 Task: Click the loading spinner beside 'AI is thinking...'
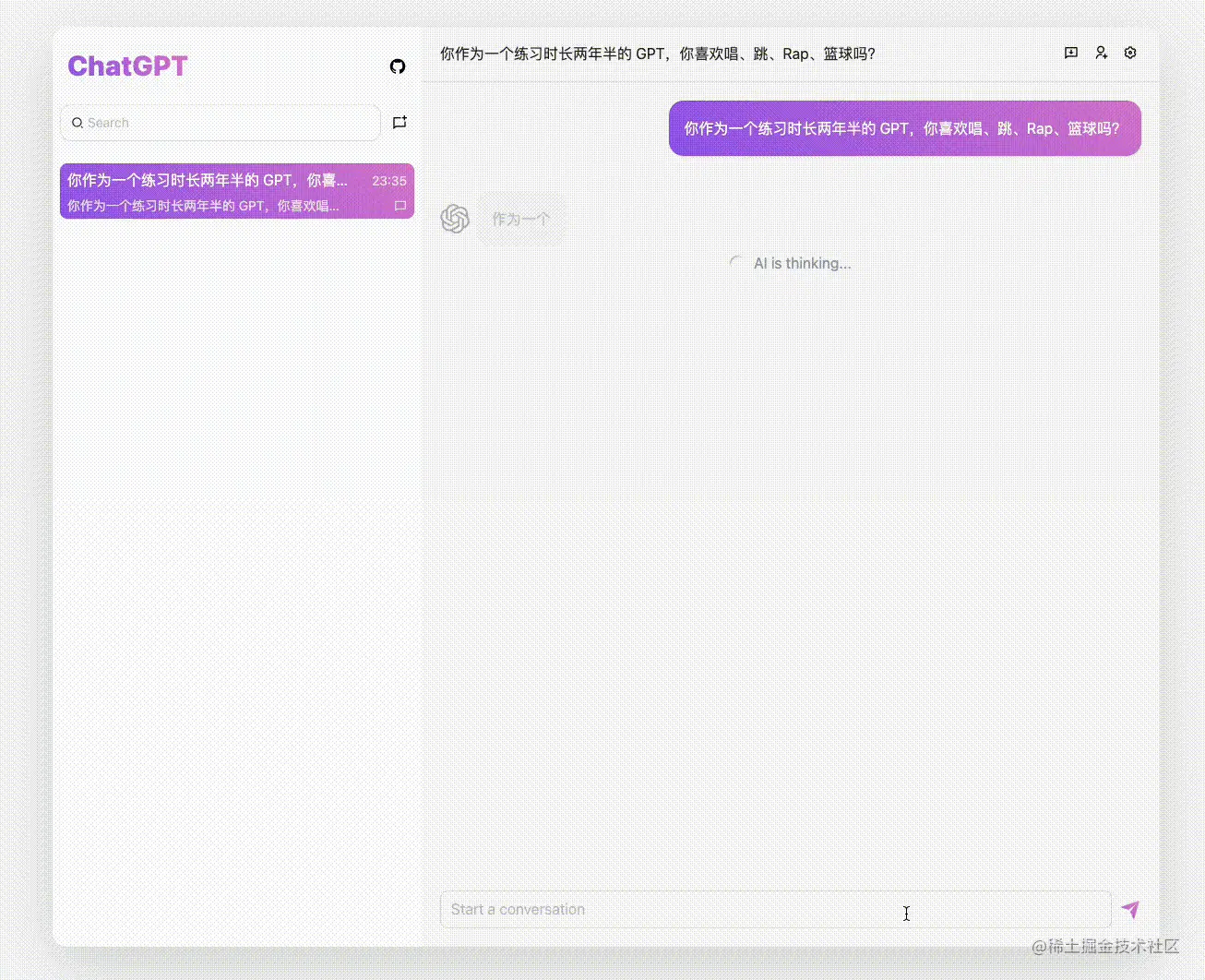[736, 263]
